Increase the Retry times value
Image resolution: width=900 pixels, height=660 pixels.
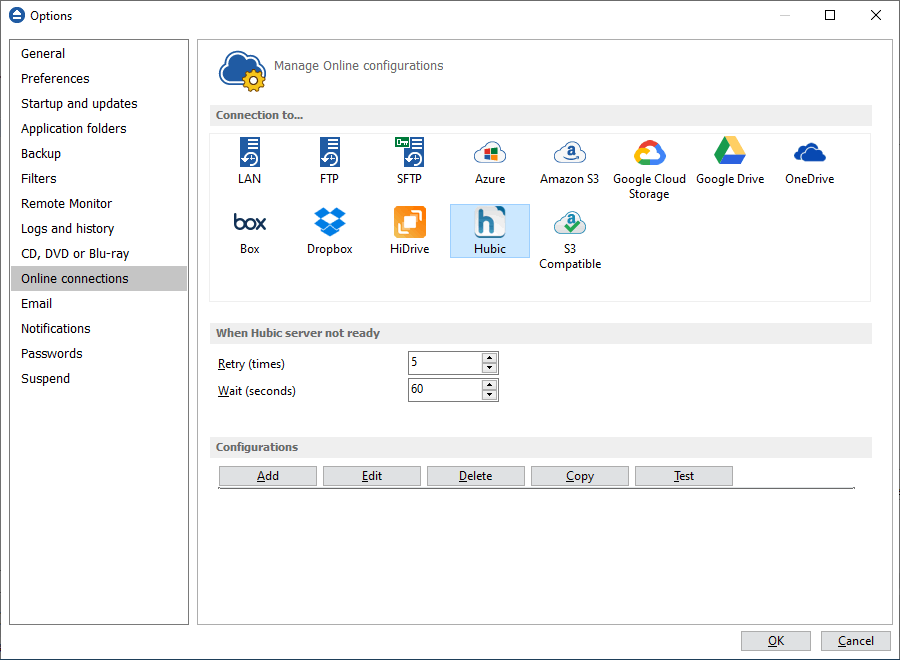tap(489, 358)
